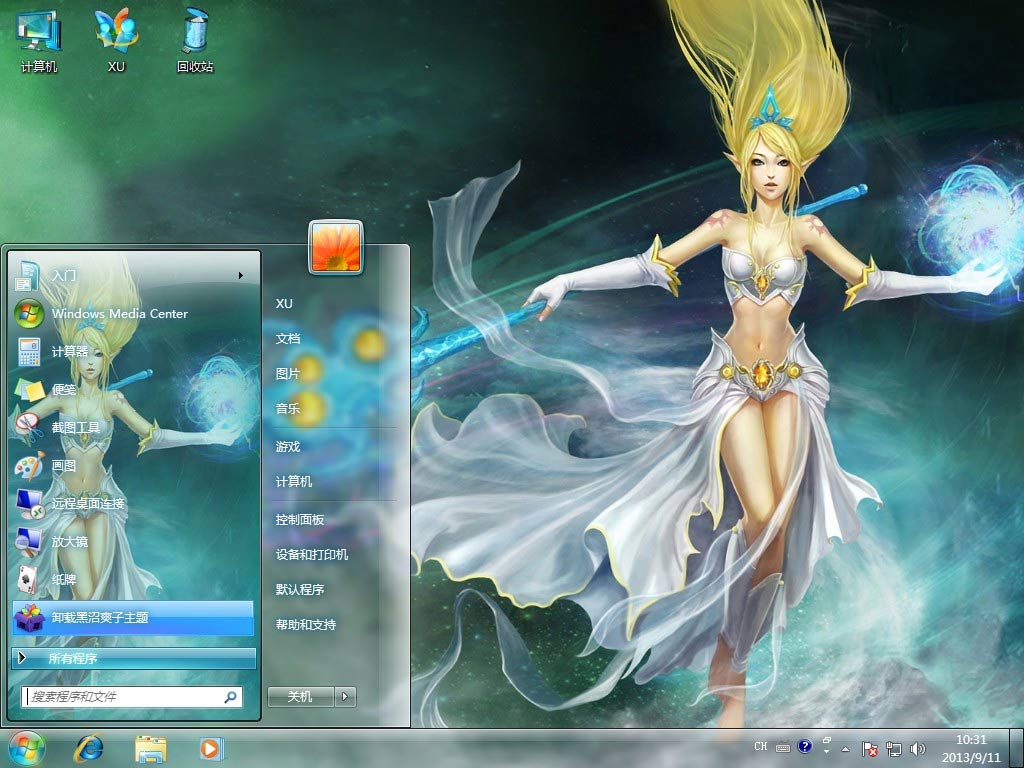Screen dimensions: 1024x768
Task: Toggle the volume speaker icon in tray
Action: pos(918,748)
